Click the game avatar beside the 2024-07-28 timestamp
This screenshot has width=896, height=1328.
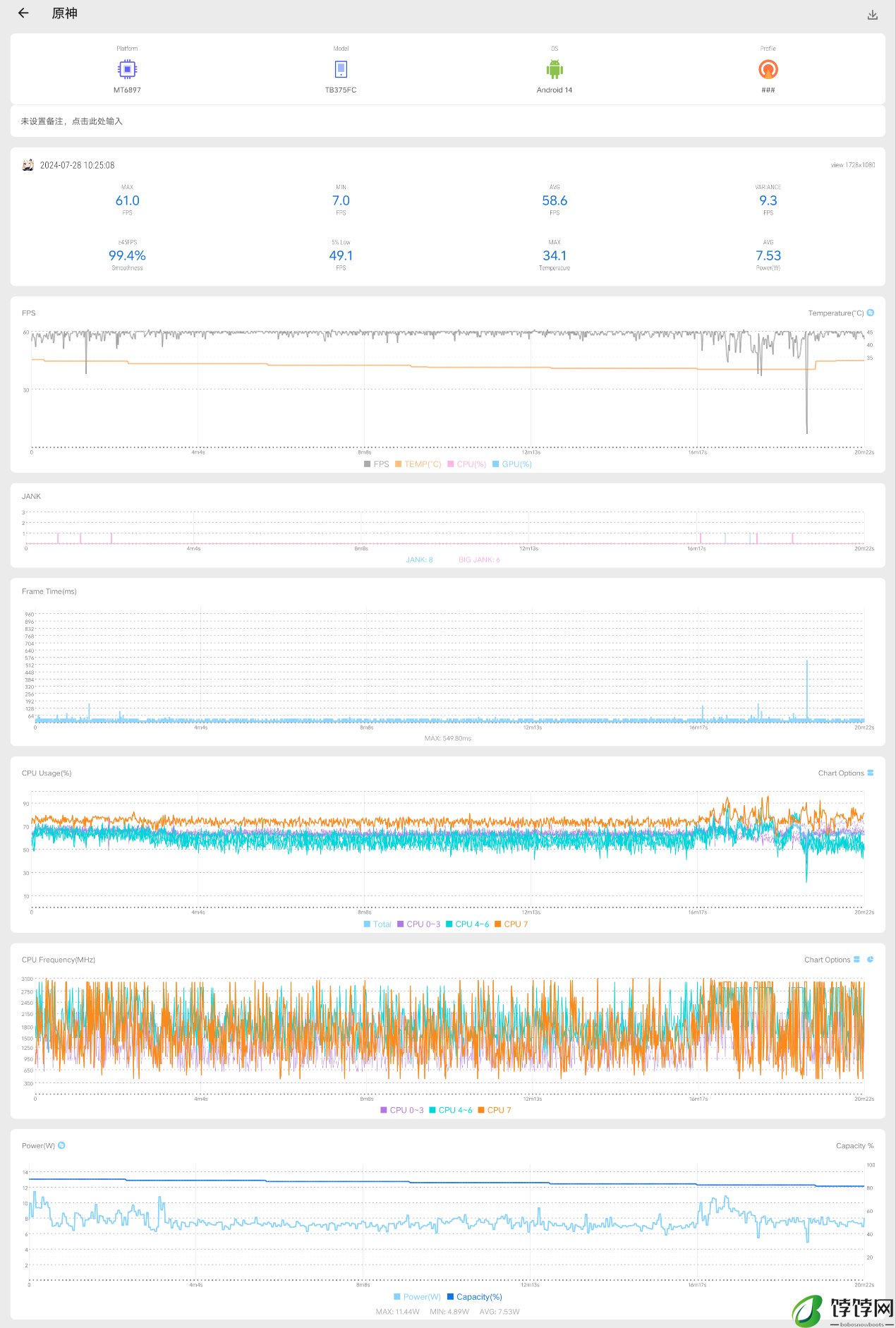[28, 165]
